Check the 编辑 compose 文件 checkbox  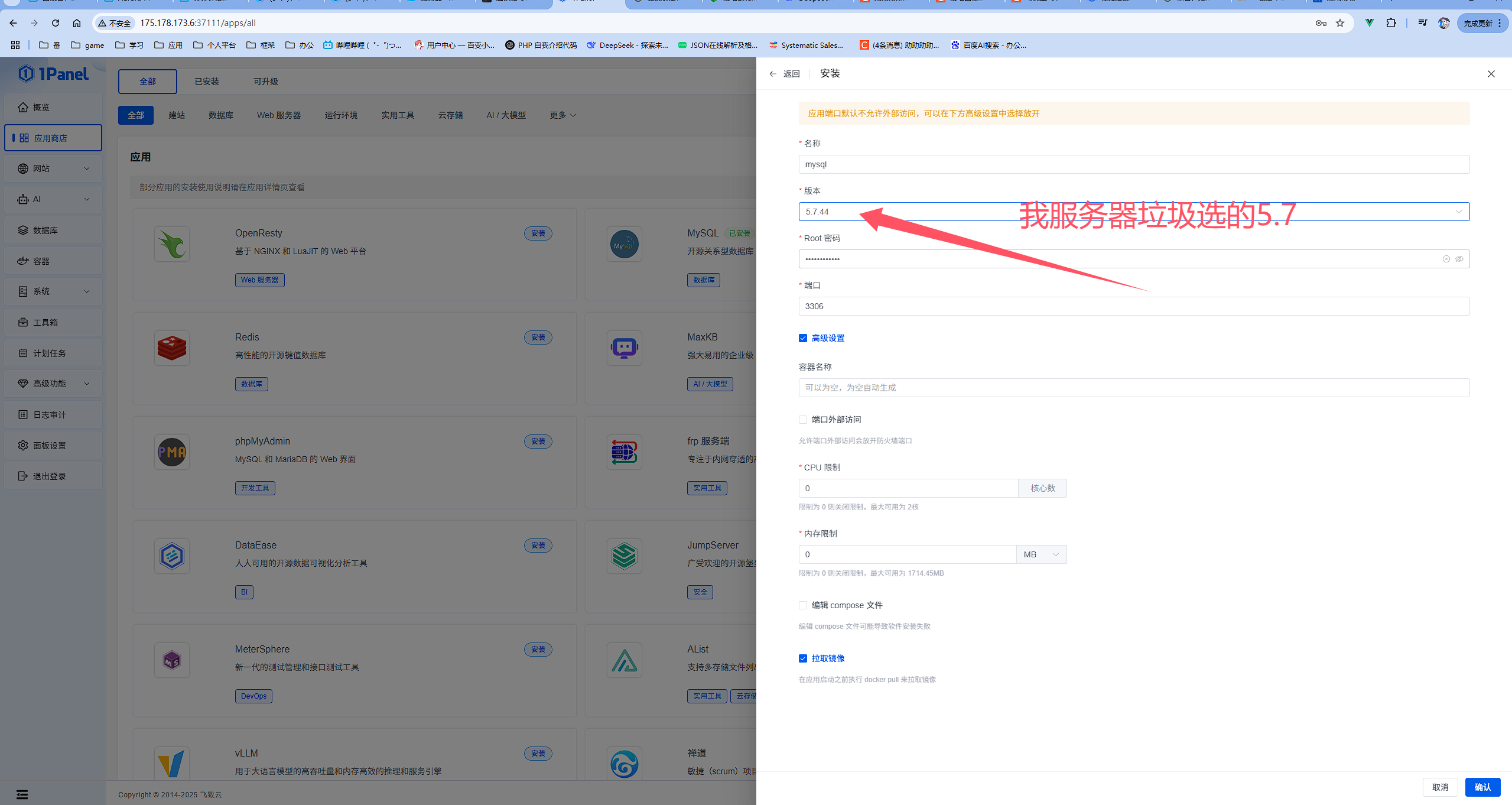tap(803, 605)
